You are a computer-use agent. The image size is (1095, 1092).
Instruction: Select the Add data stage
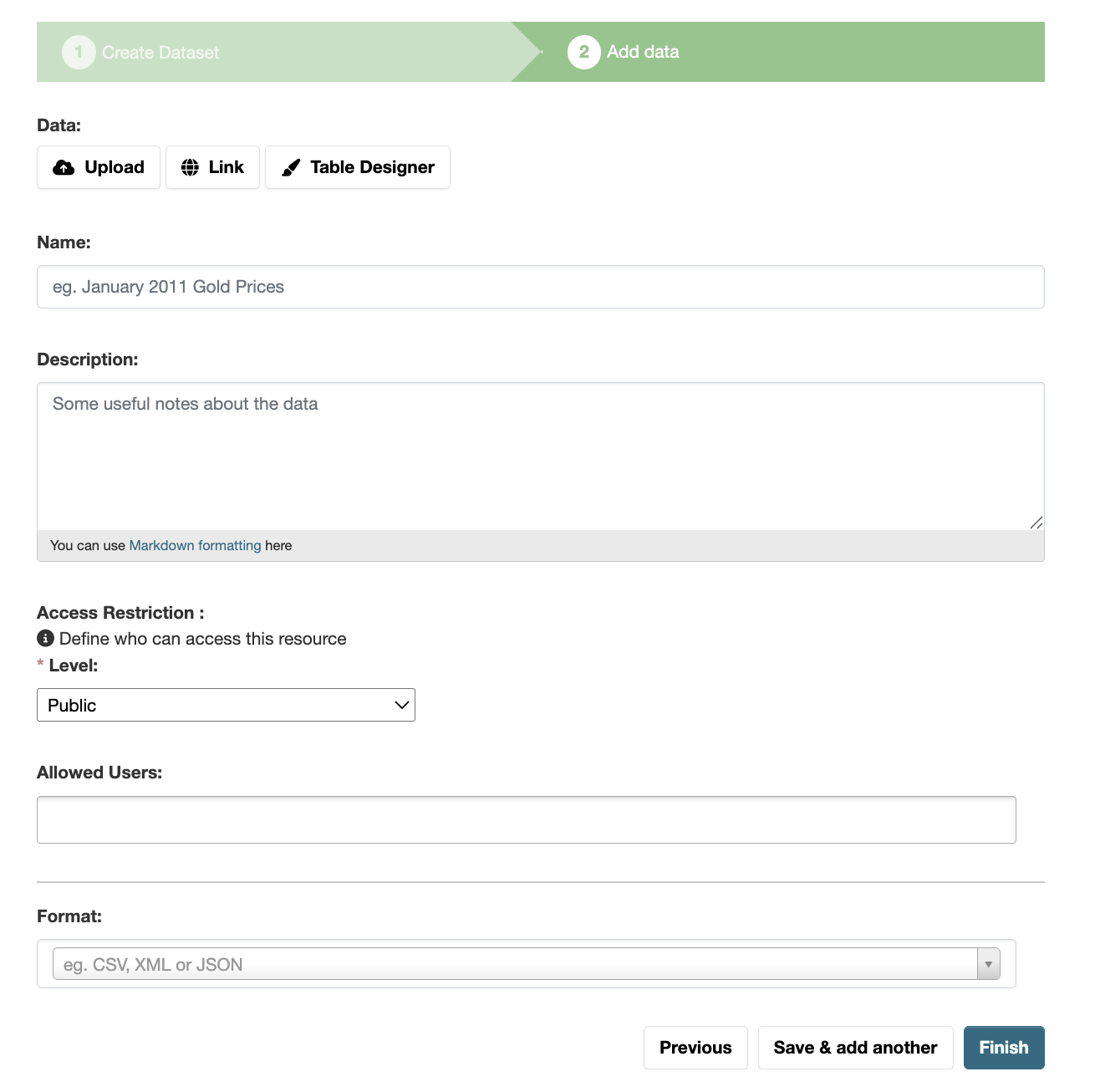[643, 52]
